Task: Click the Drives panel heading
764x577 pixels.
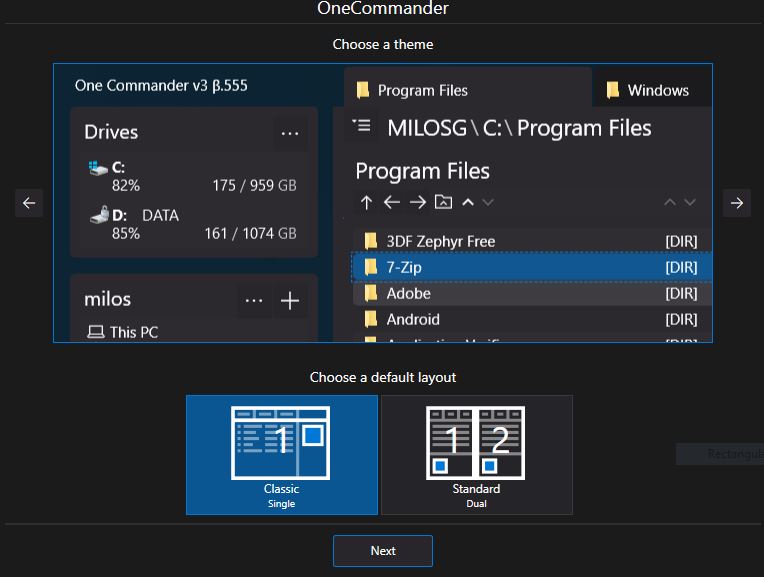Action: tap(111, 132)
